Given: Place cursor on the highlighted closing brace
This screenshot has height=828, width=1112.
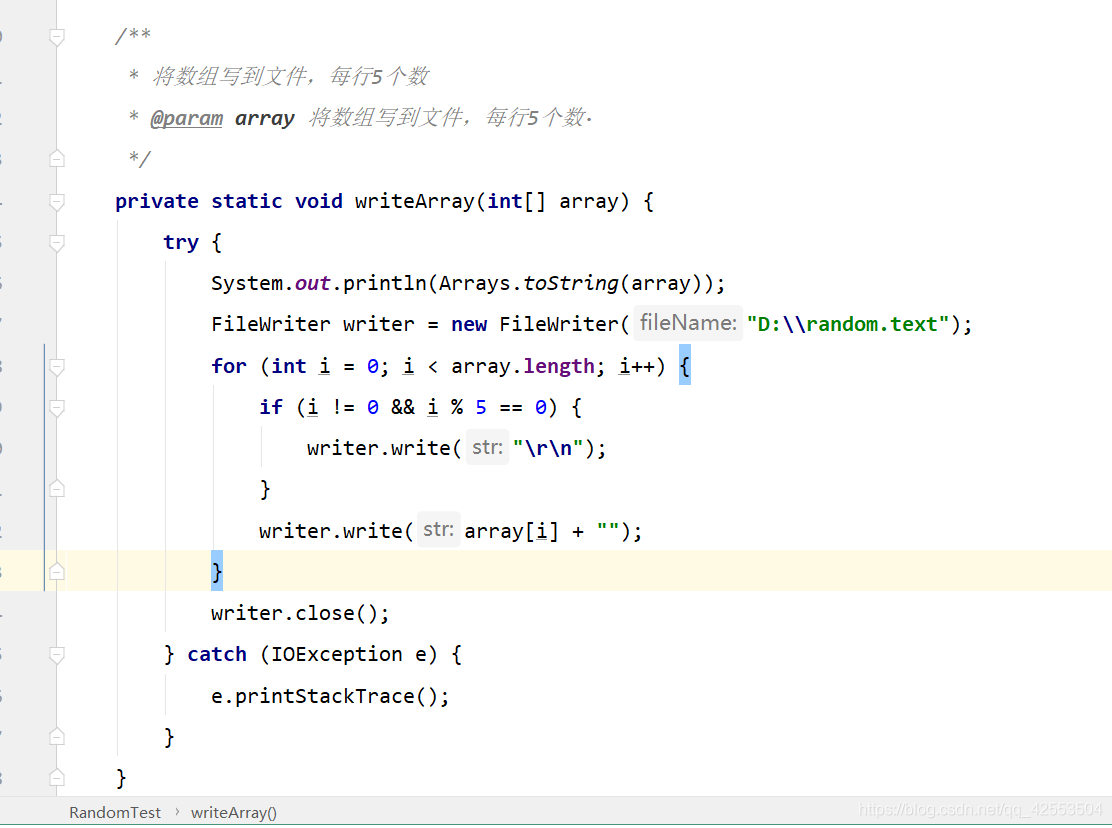Looking at the screenshot, I should 217,571.
